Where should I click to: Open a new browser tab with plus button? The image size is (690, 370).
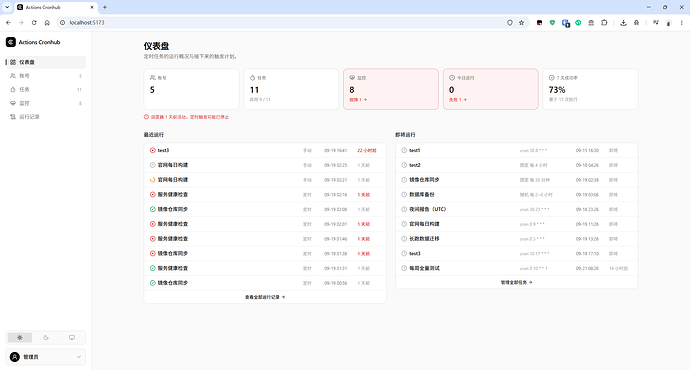click(105, 7)
